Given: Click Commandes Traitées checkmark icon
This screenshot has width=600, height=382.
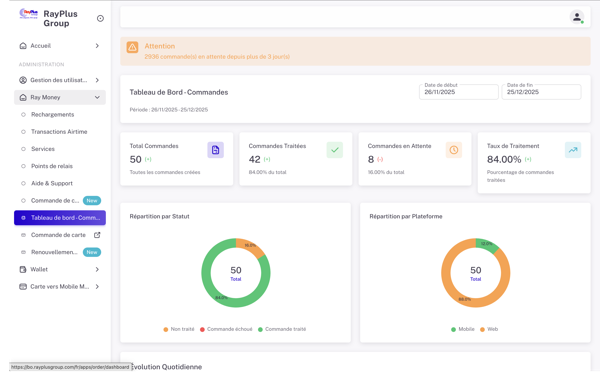Looking at the screenshot, I should 335,150.
